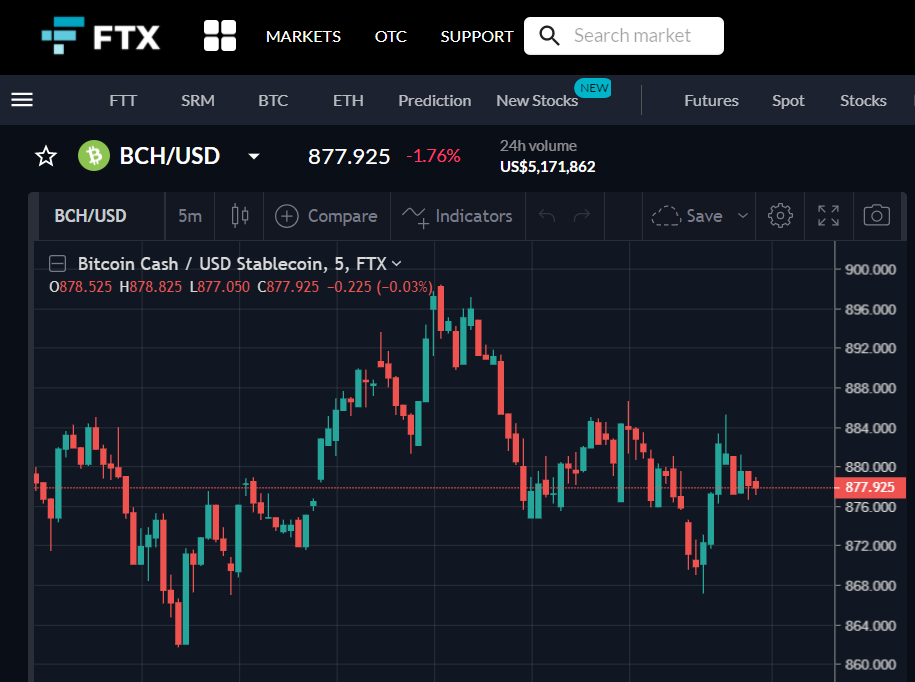Take chart snapshot with camera icon

pyautogui.click(x=876, y=216)
